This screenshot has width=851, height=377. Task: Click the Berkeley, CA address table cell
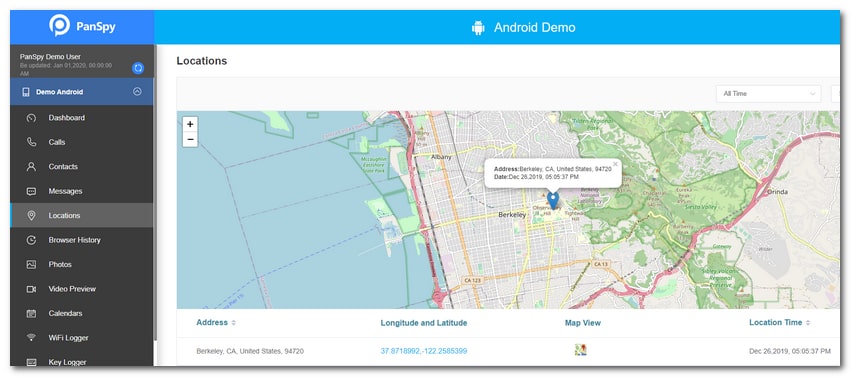tap(250, 351)
